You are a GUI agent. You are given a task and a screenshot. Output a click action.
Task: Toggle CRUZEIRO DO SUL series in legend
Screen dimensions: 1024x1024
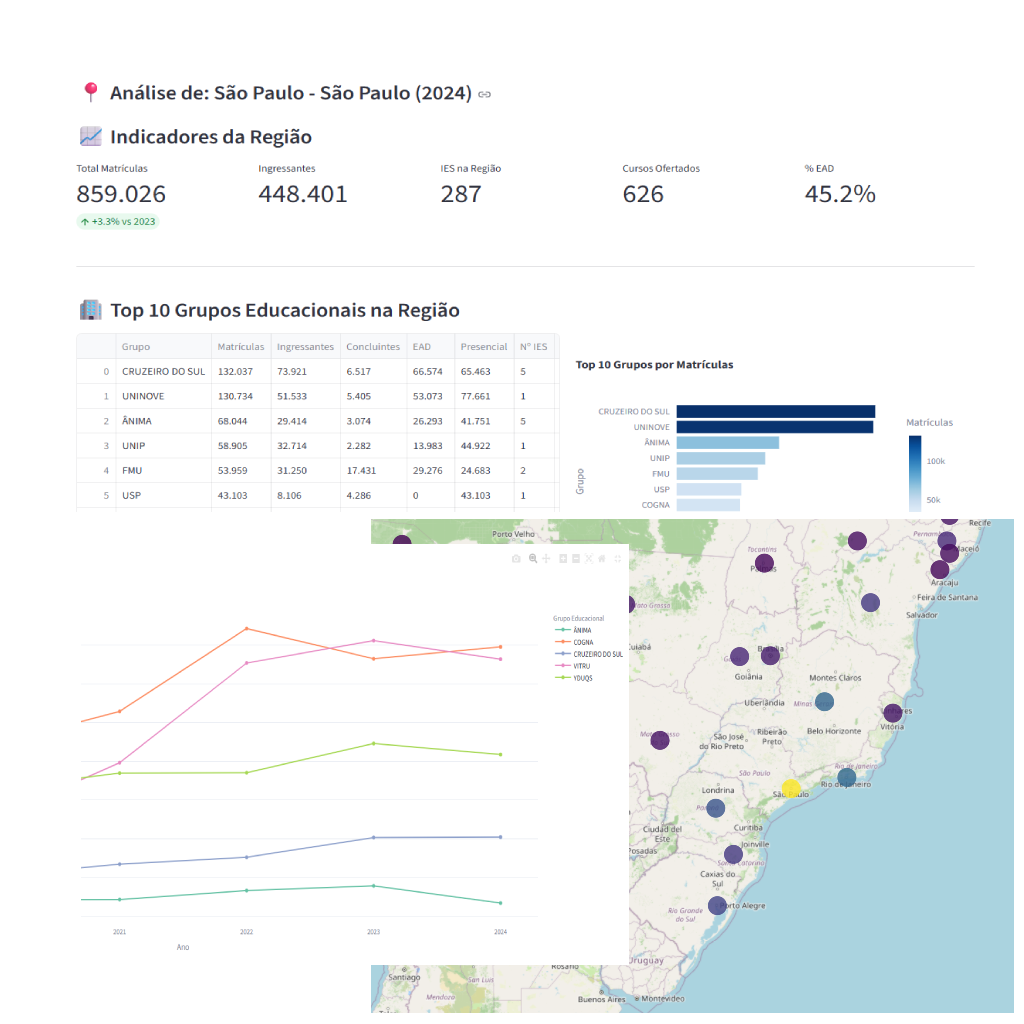tap(588, 654)
